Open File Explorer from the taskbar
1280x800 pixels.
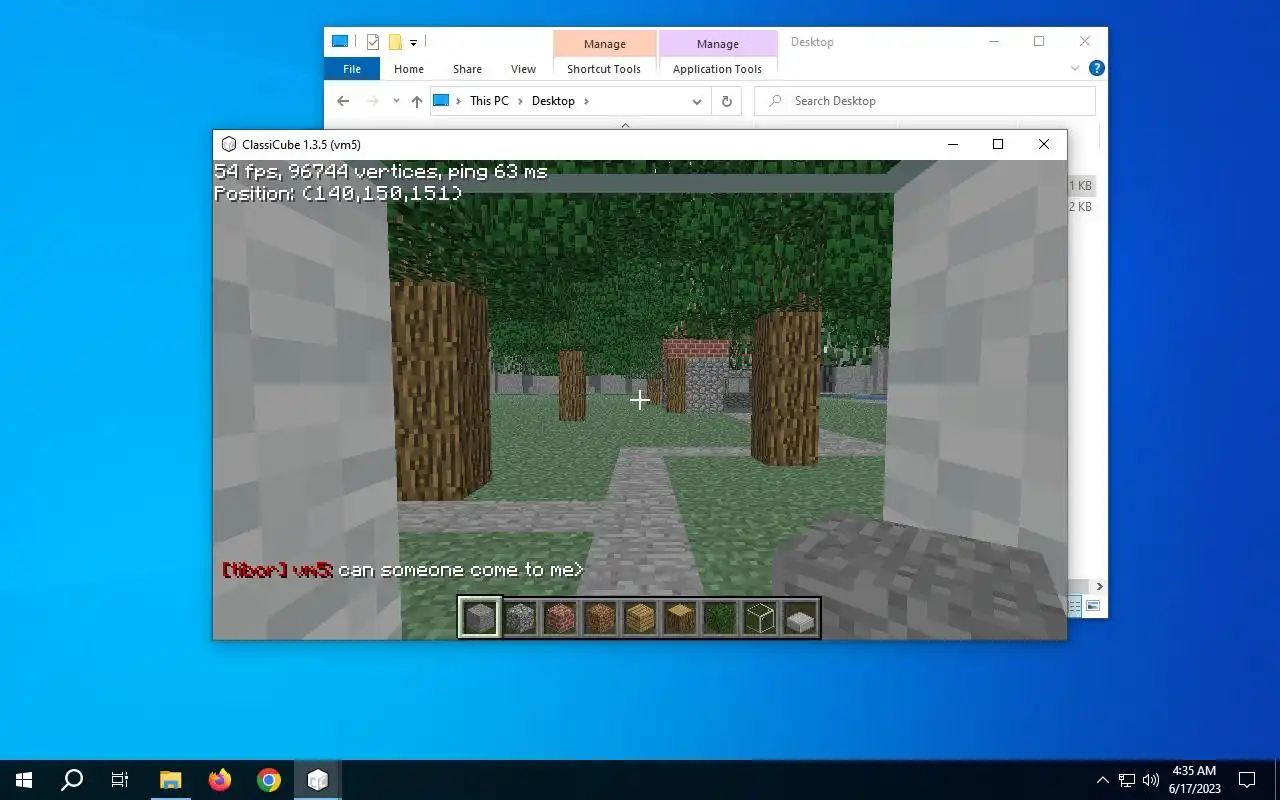click(171, 780)
